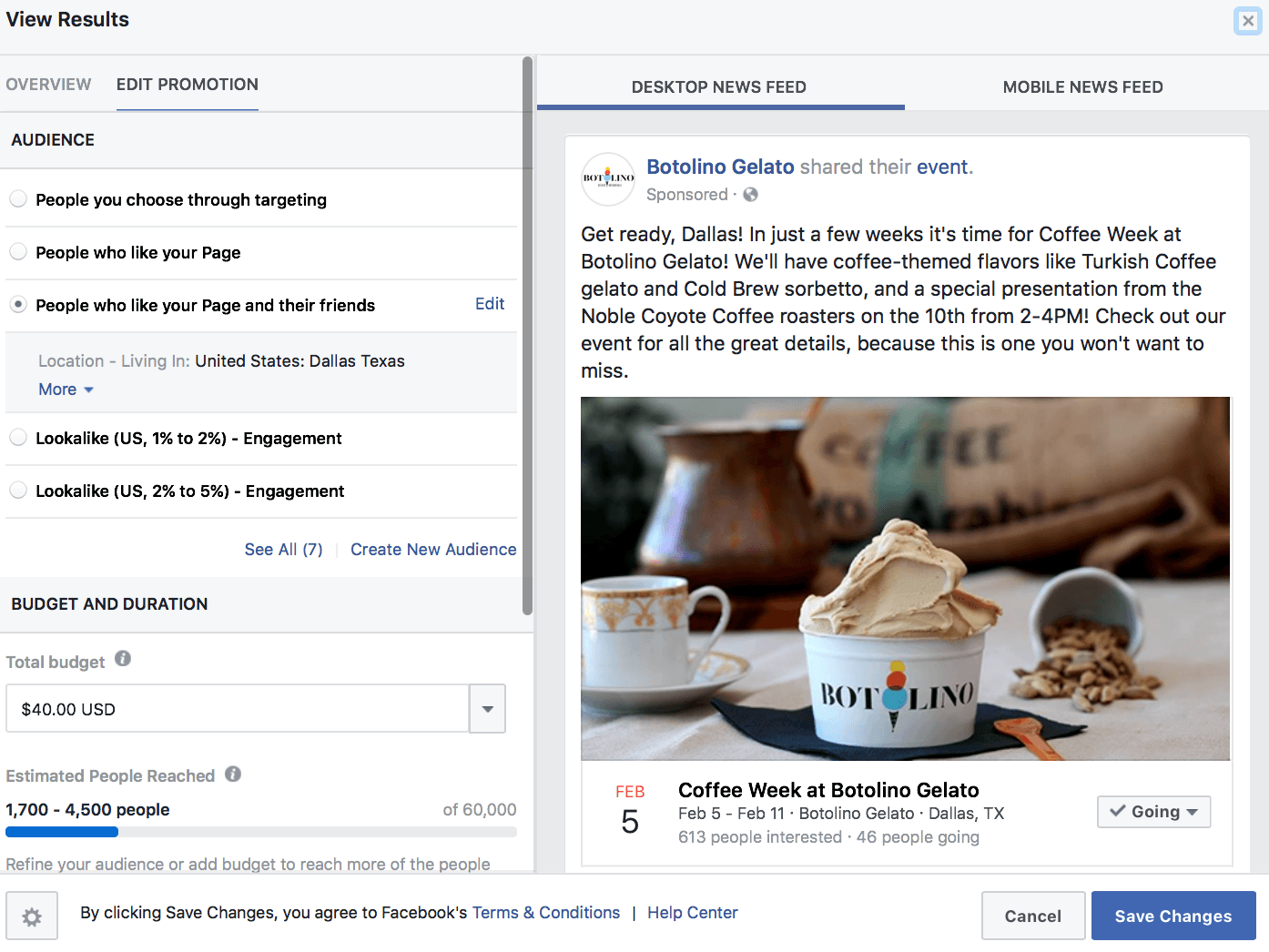
Task: Click Edit for the selected audience
Action: tap(490, 304)
